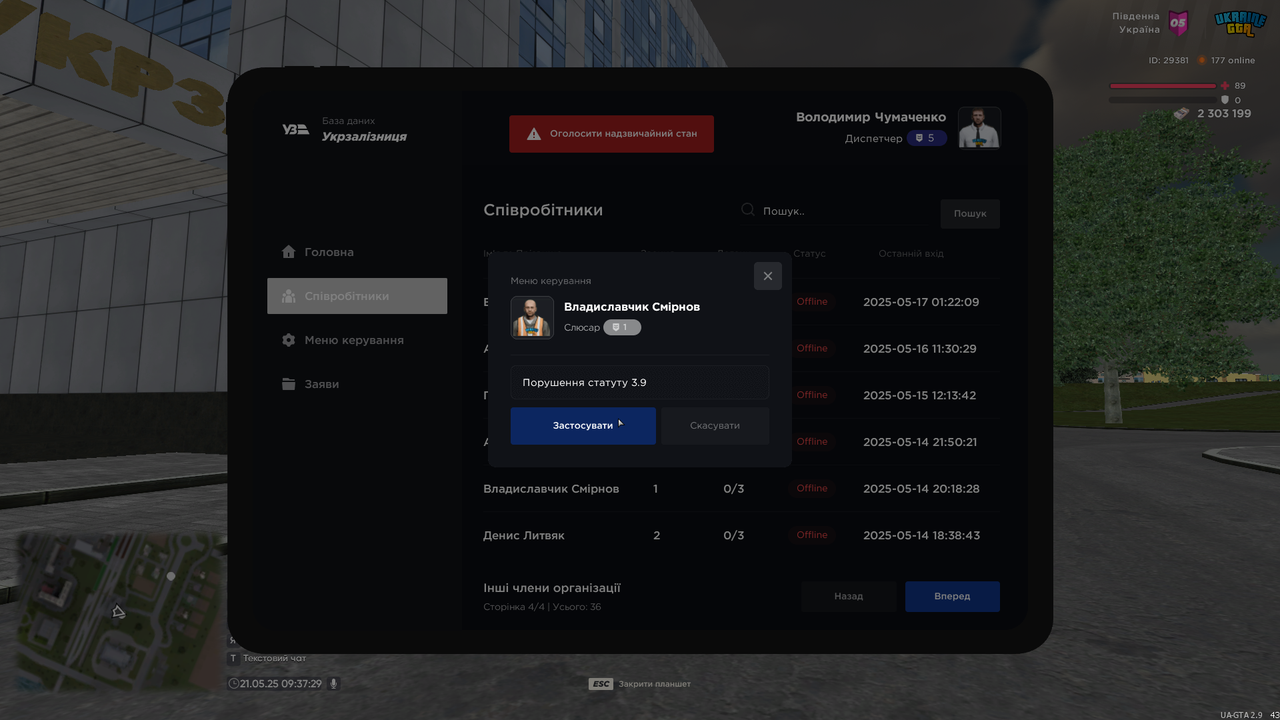Click Offline status in Владиславчик Смірнов row
This screenshot has width=1280, height=720.
812,489
